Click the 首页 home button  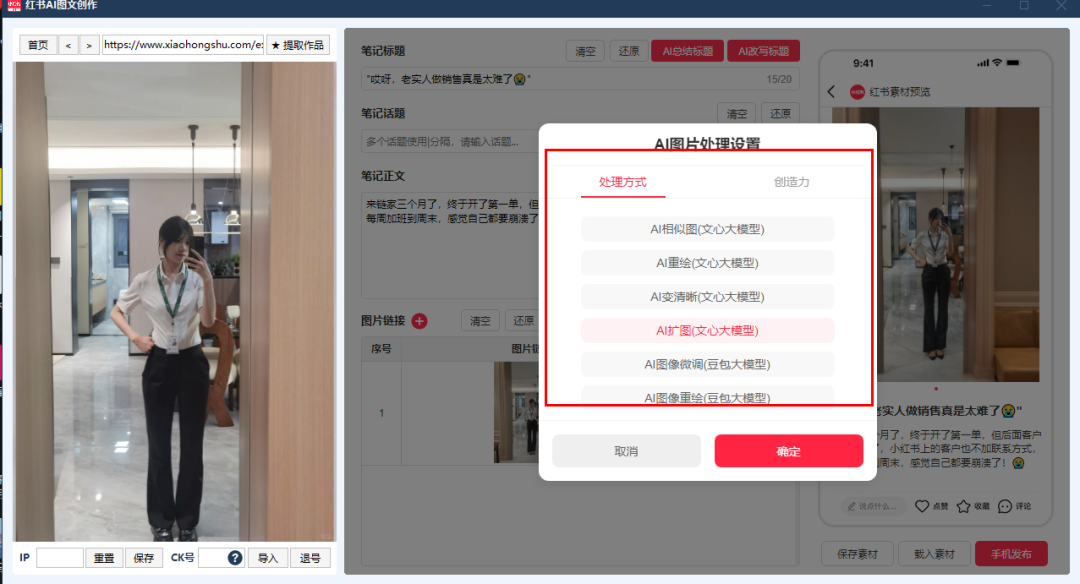38,45
